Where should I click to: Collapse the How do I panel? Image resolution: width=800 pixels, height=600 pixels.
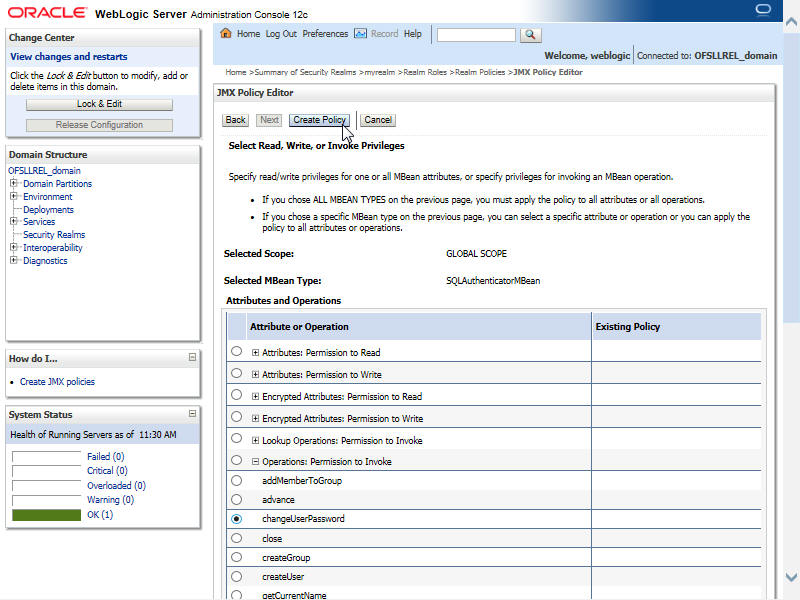[x=192, y=358]
